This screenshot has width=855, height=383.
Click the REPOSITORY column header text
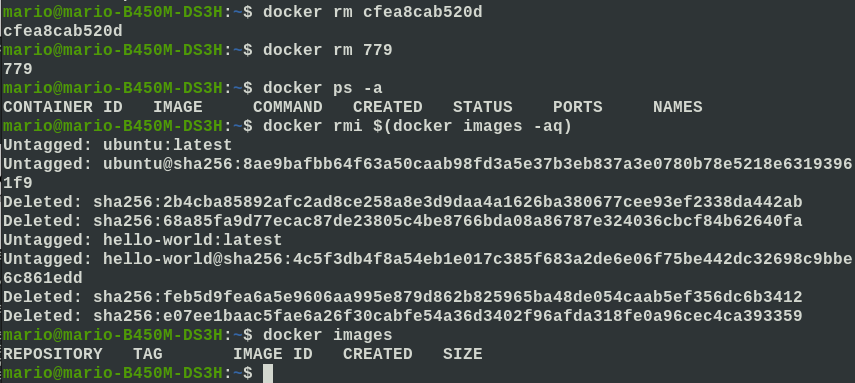(x=52, y=355)
